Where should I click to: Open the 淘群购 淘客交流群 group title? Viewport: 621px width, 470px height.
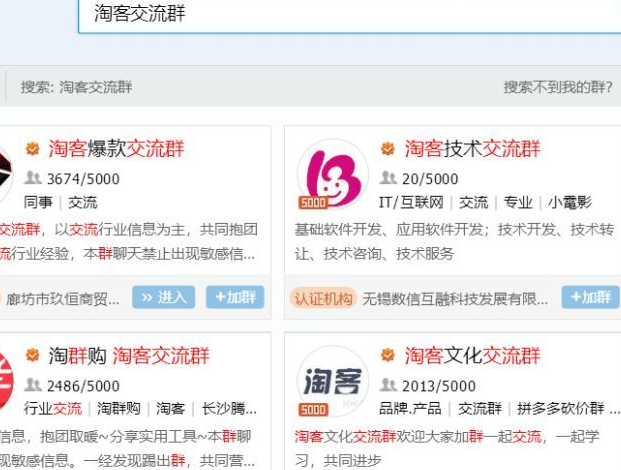(129, 356)
